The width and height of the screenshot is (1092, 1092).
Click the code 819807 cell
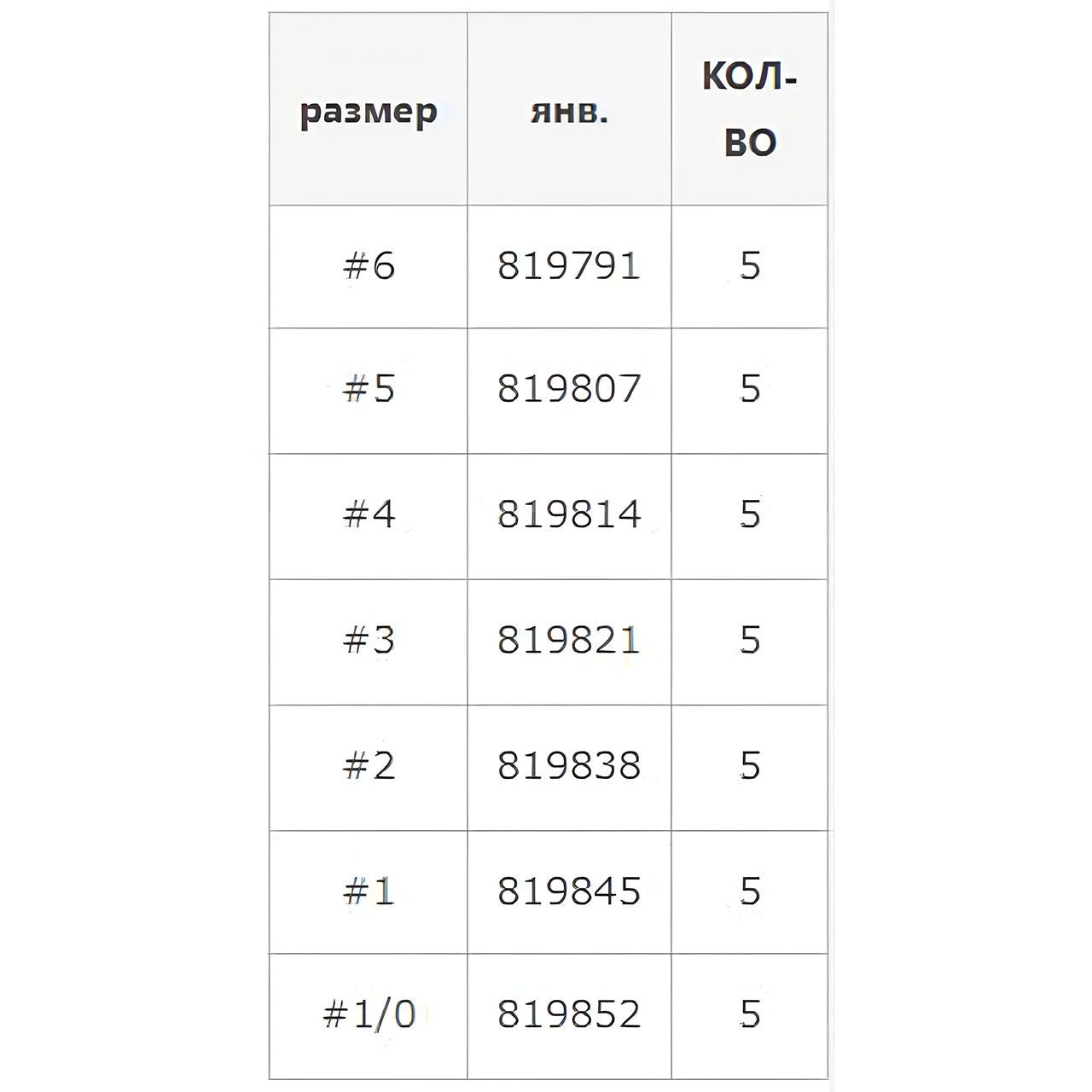tap(569, 390)
